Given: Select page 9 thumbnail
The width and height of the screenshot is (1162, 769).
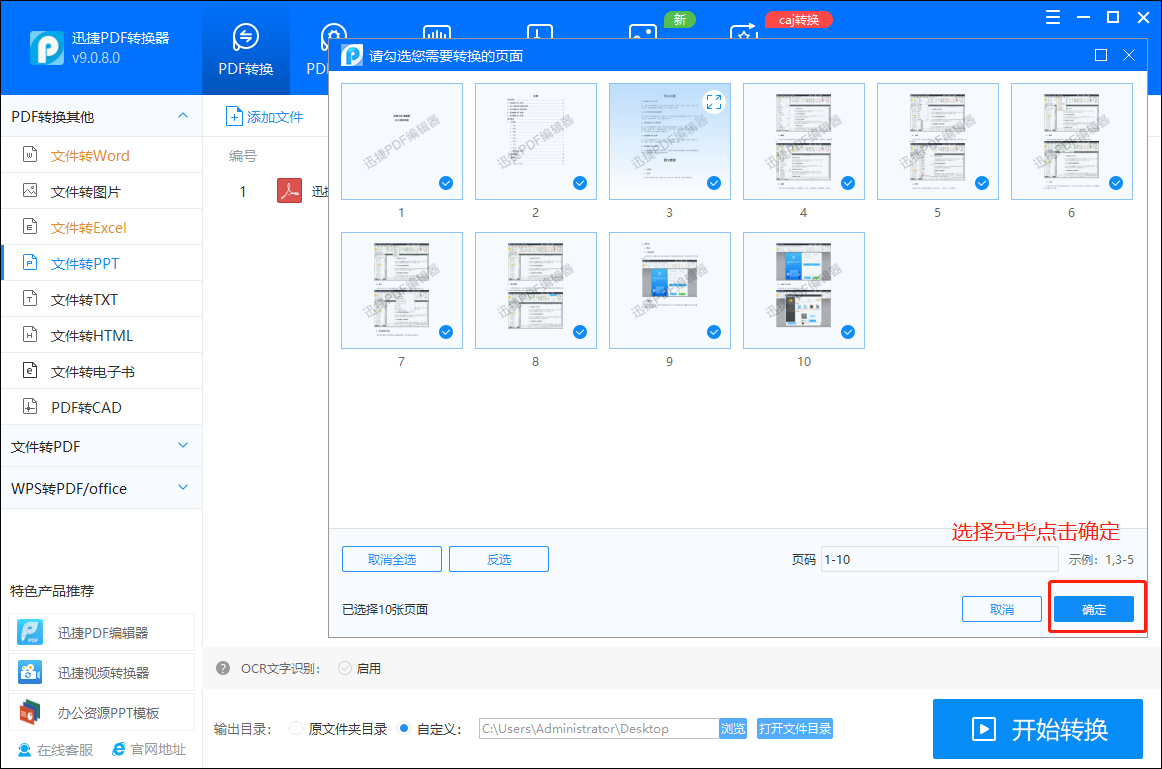Looking at the screenshot, I should [x=669, y=290].
